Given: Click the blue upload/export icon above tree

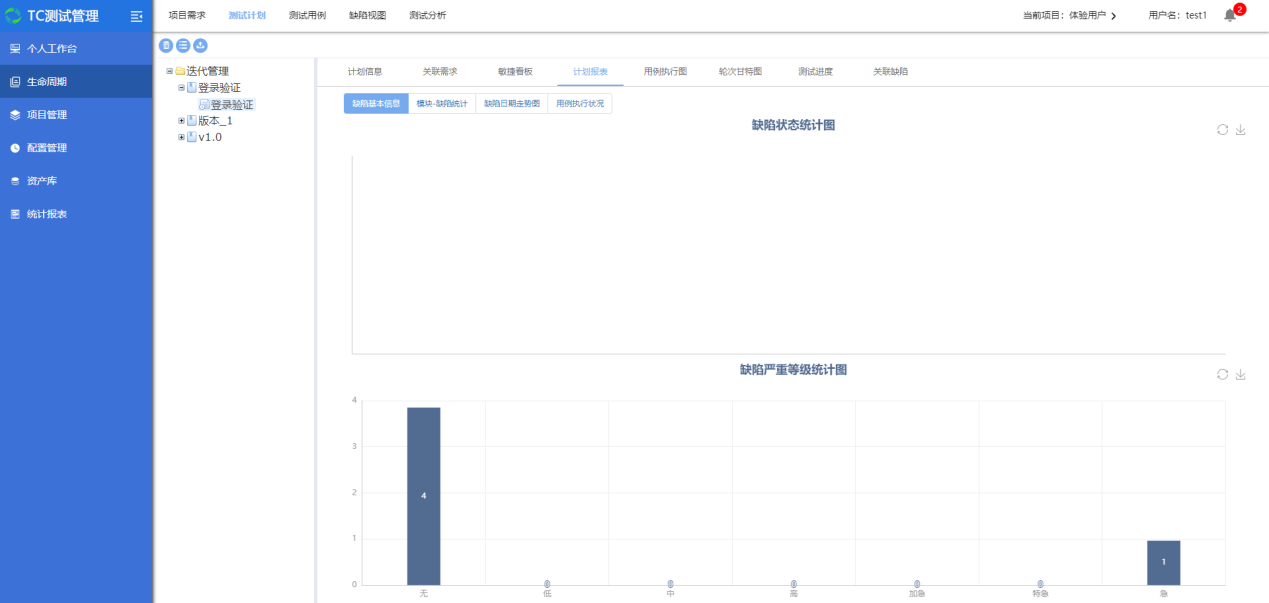Looking at the screenshot, I should pos(200,45).
